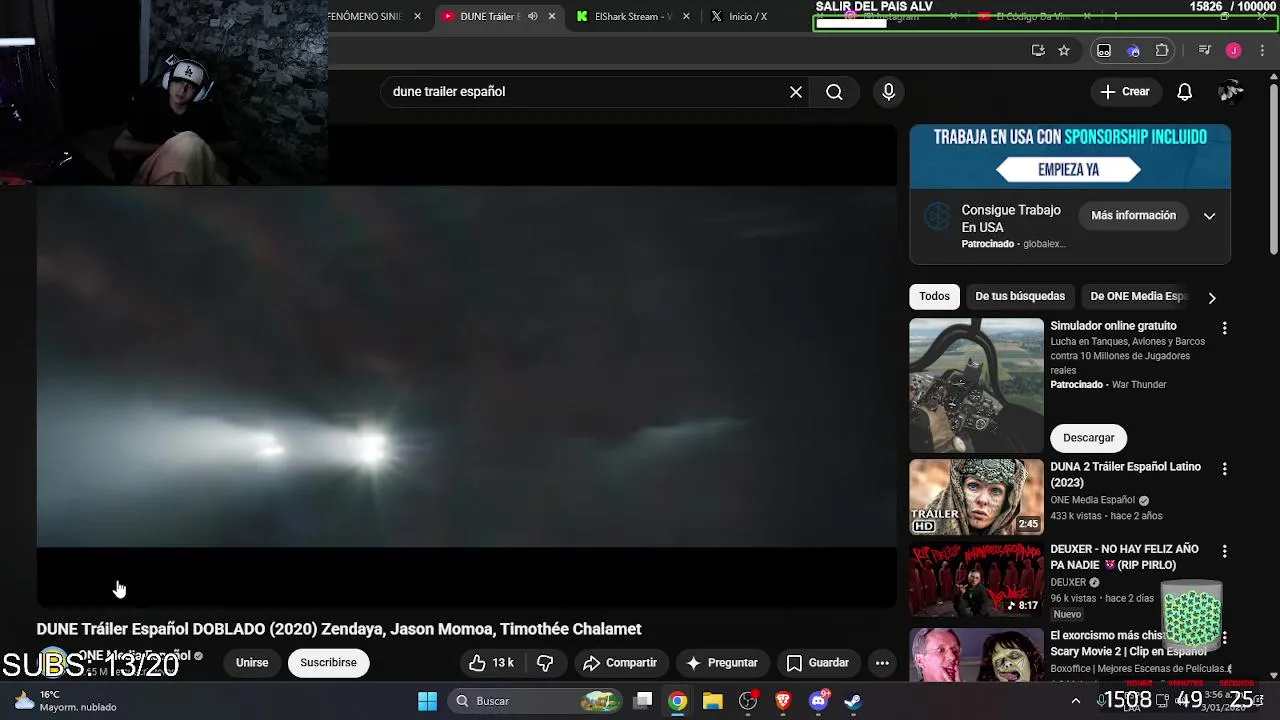Open the DEUXER video thumbnail
Image resolution: width=1280 pixels, height=720 pixels.
(976, 579)
